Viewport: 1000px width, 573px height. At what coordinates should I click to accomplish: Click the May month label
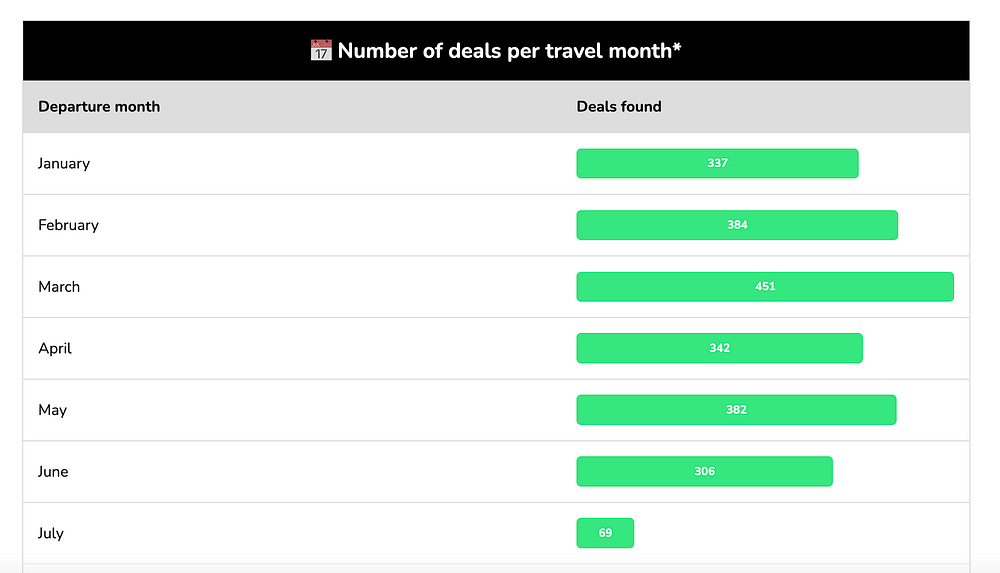point(52,410)
